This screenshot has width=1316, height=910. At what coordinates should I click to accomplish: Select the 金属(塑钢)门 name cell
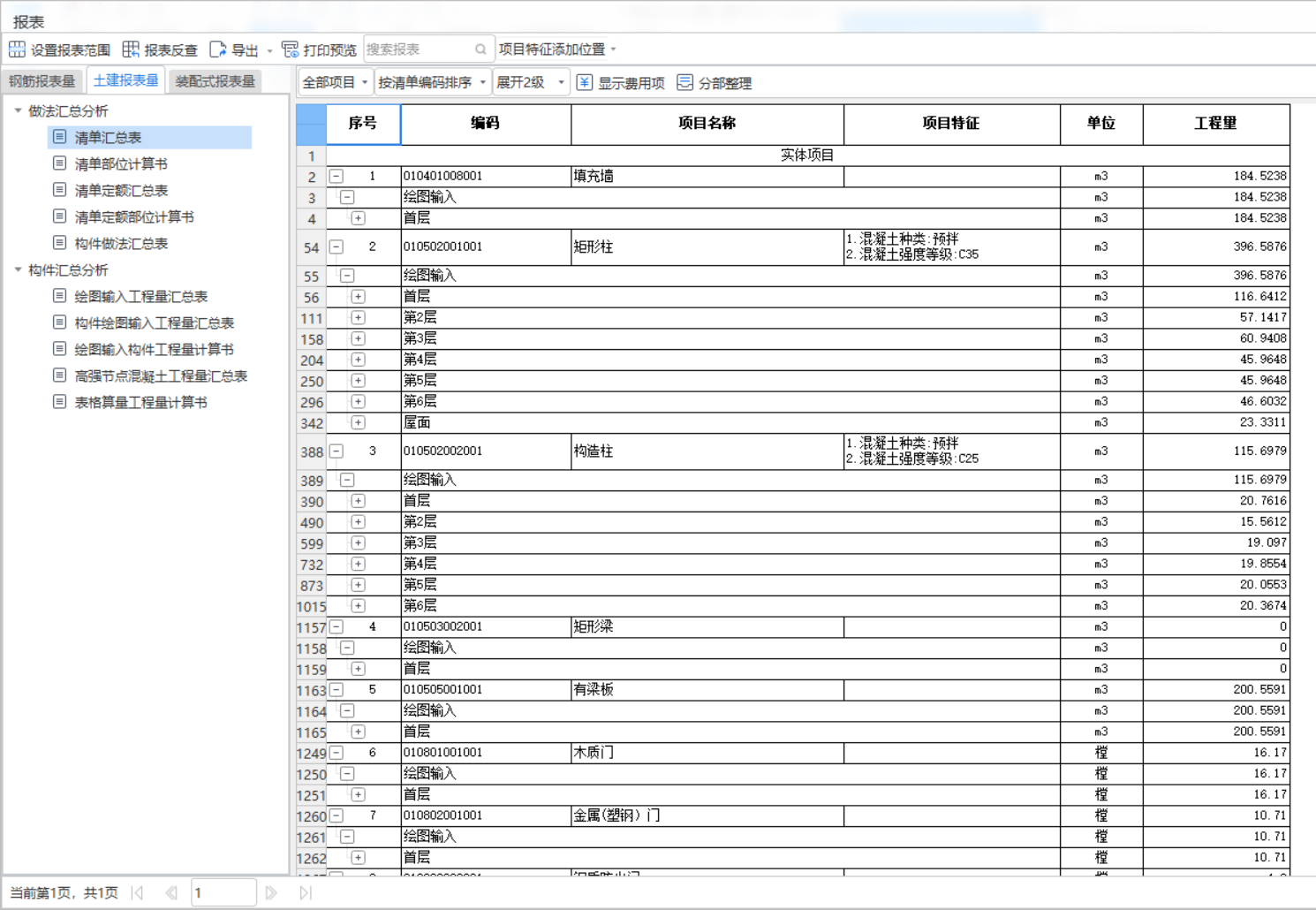click(707, 815)
